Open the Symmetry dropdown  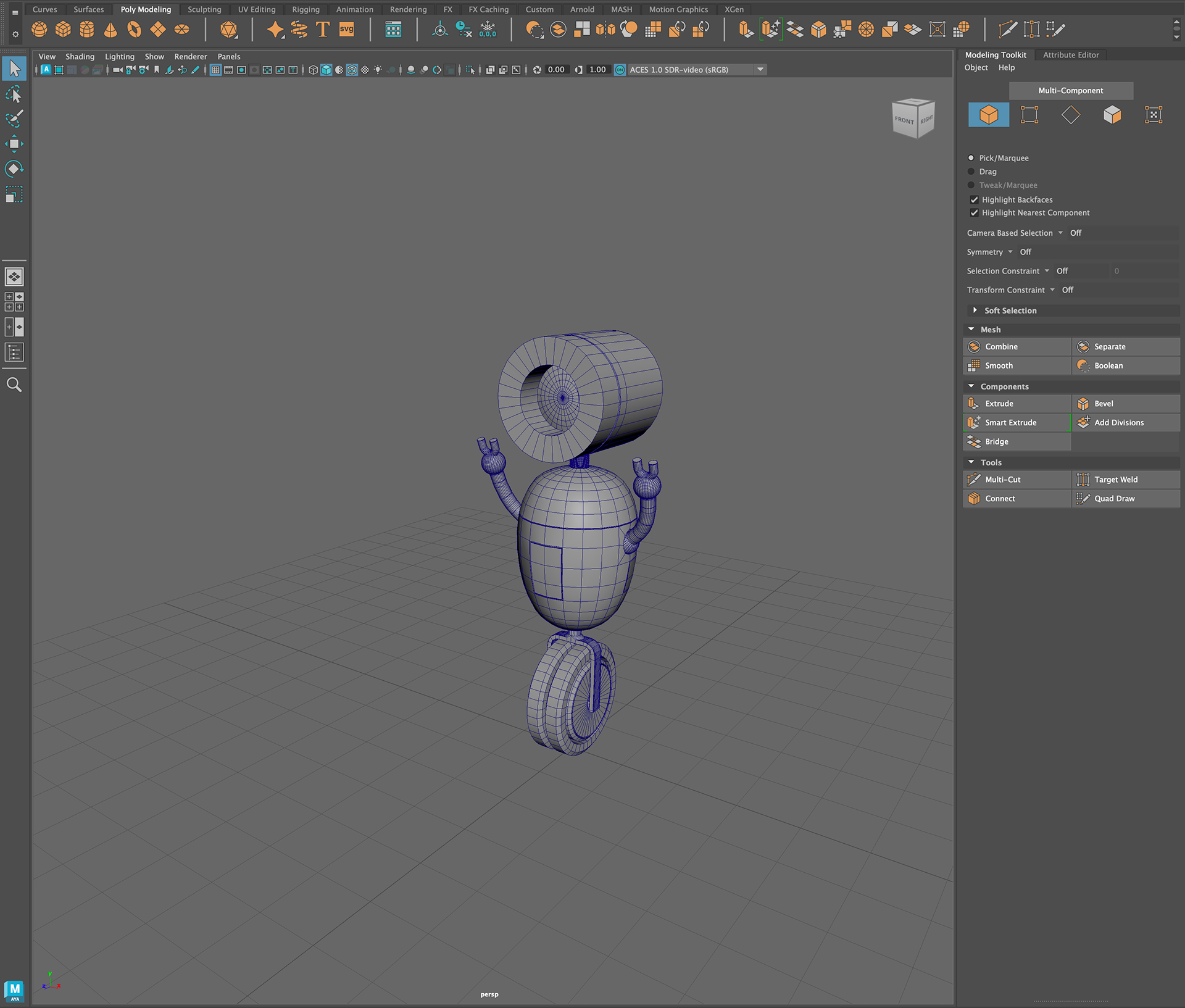click(x=1010, y=252)
